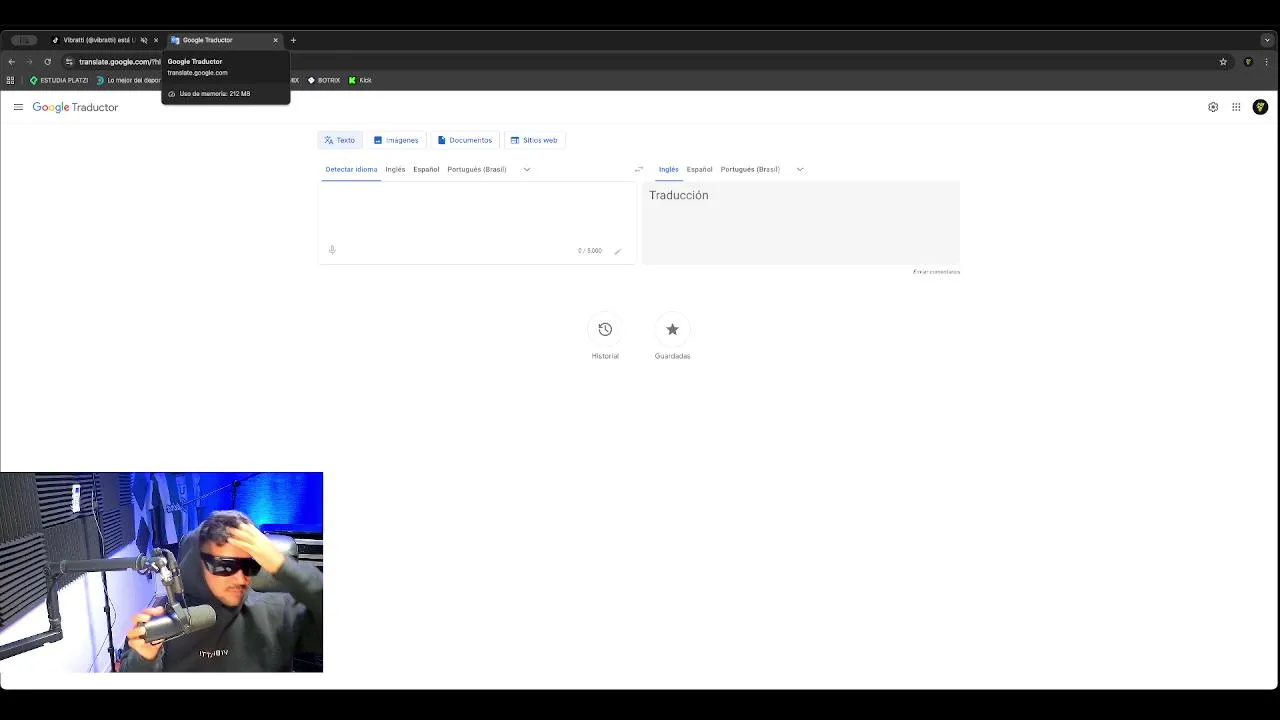Image resolution: width=1280 pixels, height=720 pixels.
Task: Open the bookmarks bar apps grid
Action: coord(10,80)
